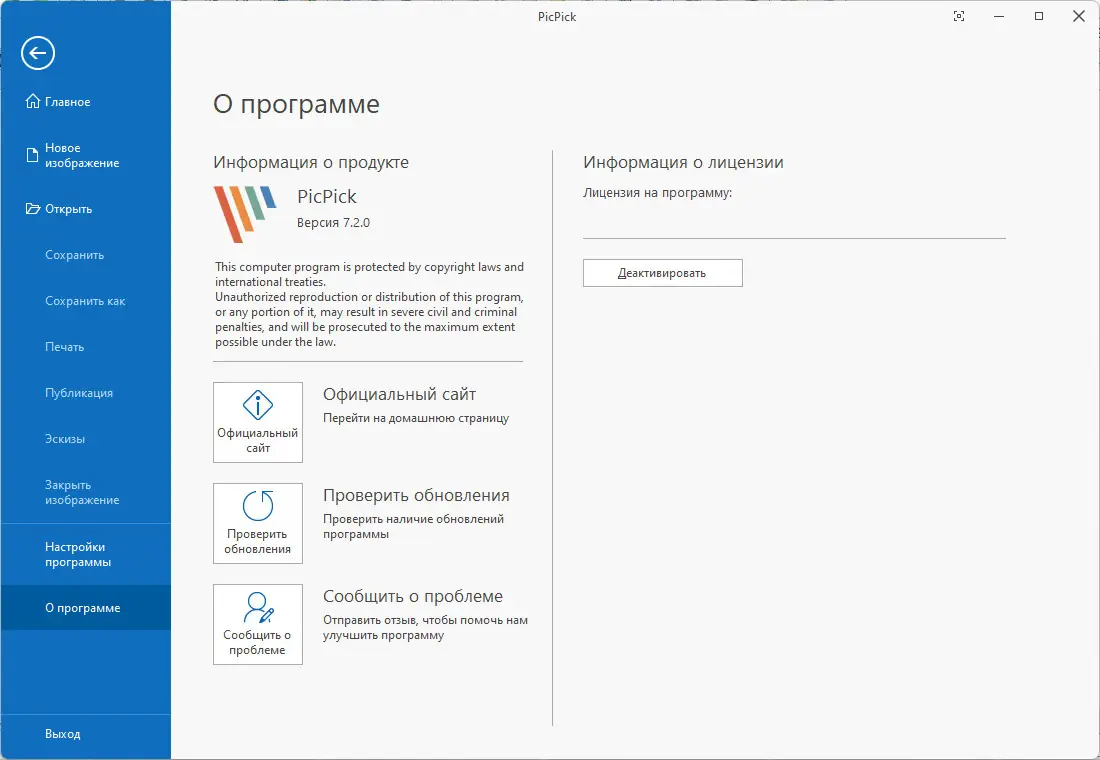The image size is (1100, 760).
Task: Click the Проверить наличие обновлений description
Action: coord(413,526)
